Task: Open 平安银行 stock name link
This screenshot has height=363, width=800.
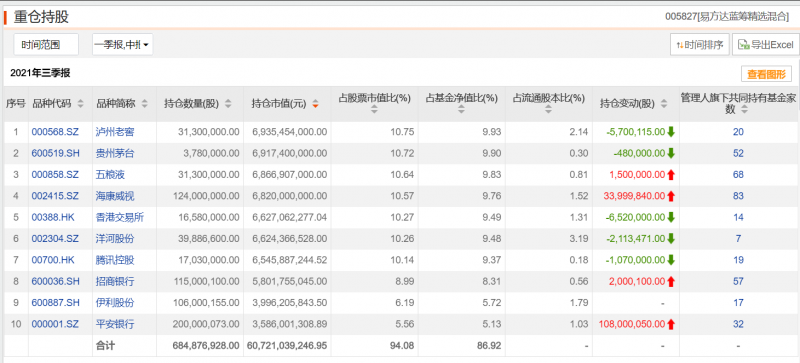Action: point(115,324)
